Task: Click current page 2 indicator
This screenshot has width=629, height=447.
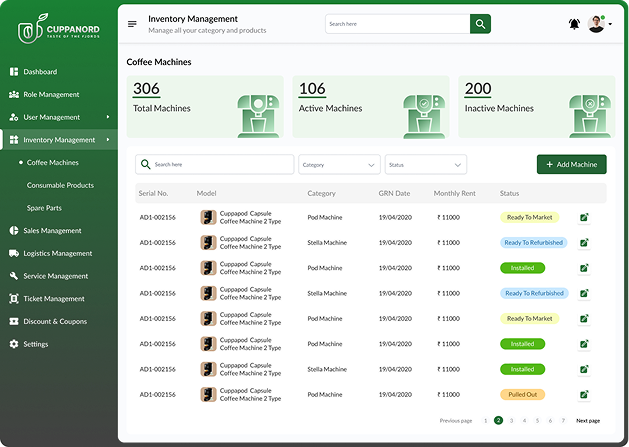Action: 498,421
